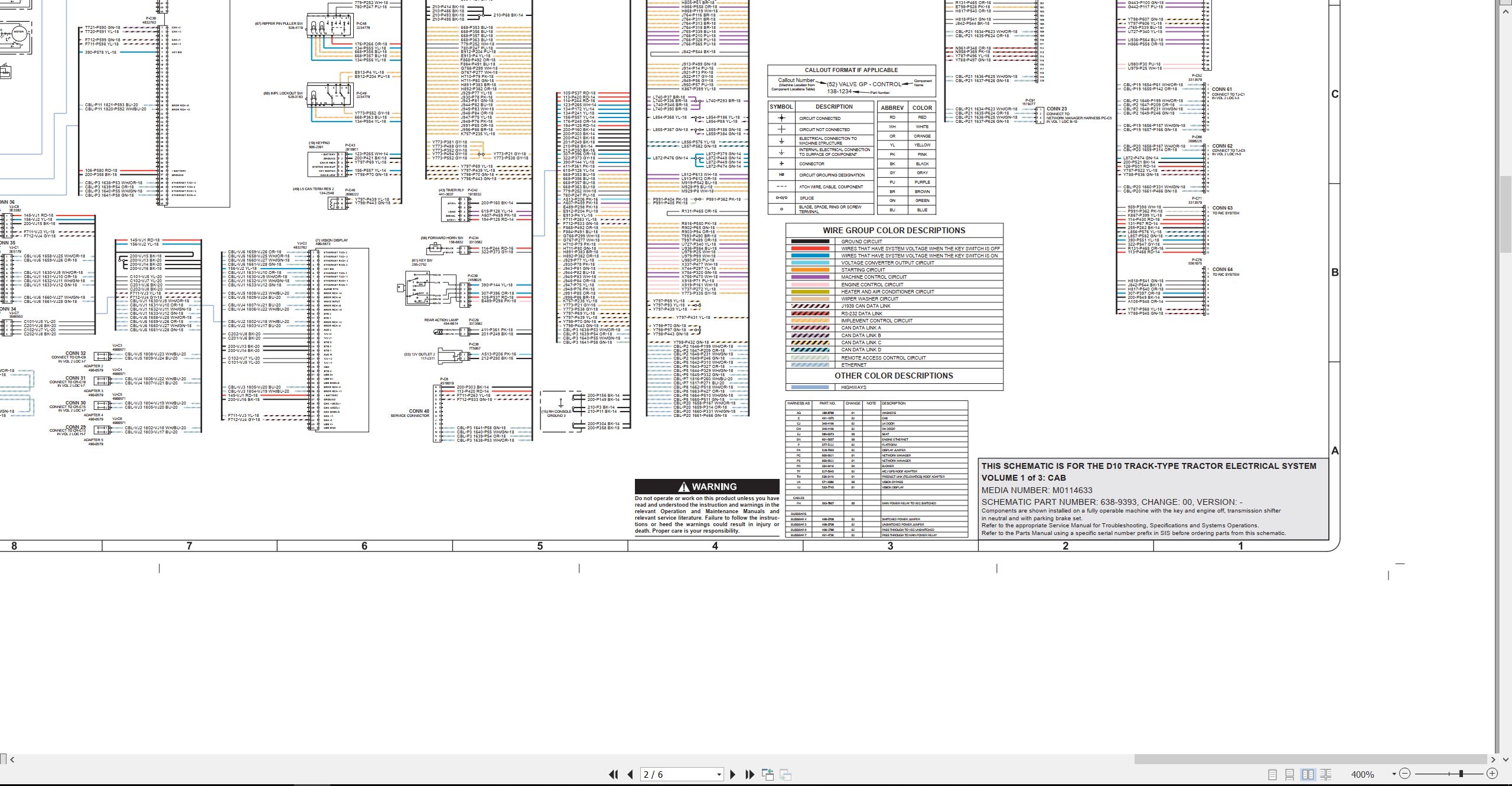Click the horizontal scrollbar thumb
1512x786 pixels.
coord(1311,759)
